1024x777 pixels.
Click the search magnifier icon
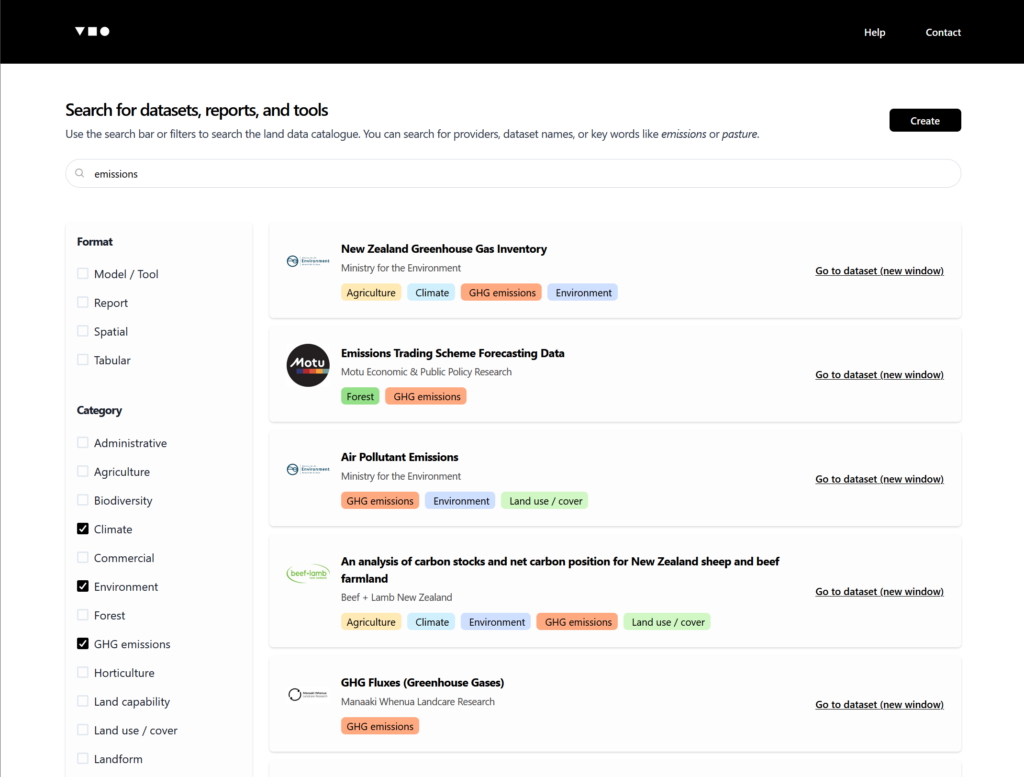tap(80, 174)
